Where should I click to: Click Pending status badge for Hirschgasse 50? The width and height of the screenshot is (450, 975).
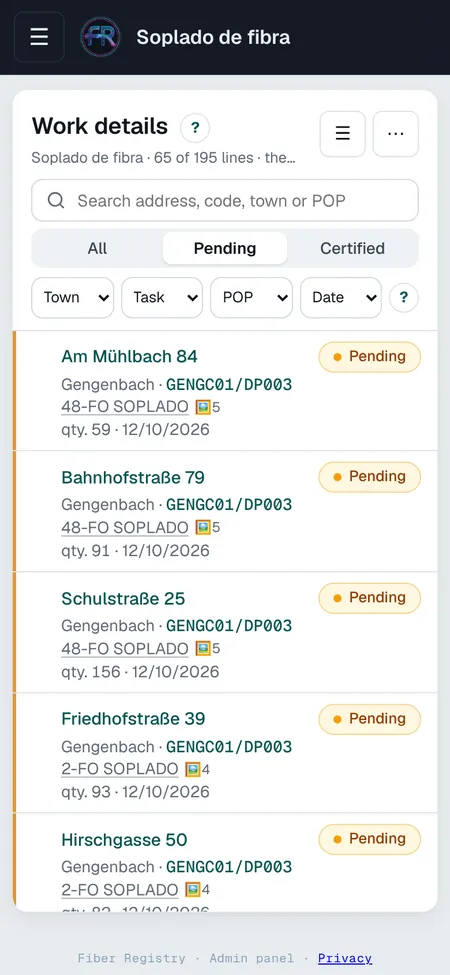[370, 839]
